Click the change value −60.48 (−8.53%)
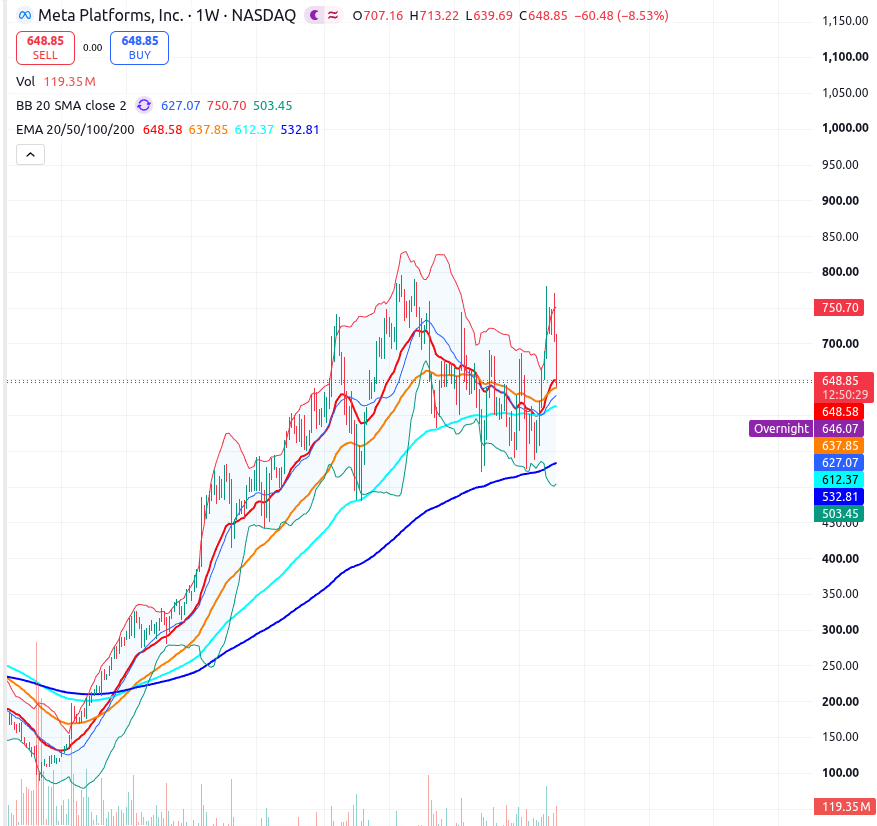Image resolution: width=877 pixels, height=826 pixels. [621, 16]
